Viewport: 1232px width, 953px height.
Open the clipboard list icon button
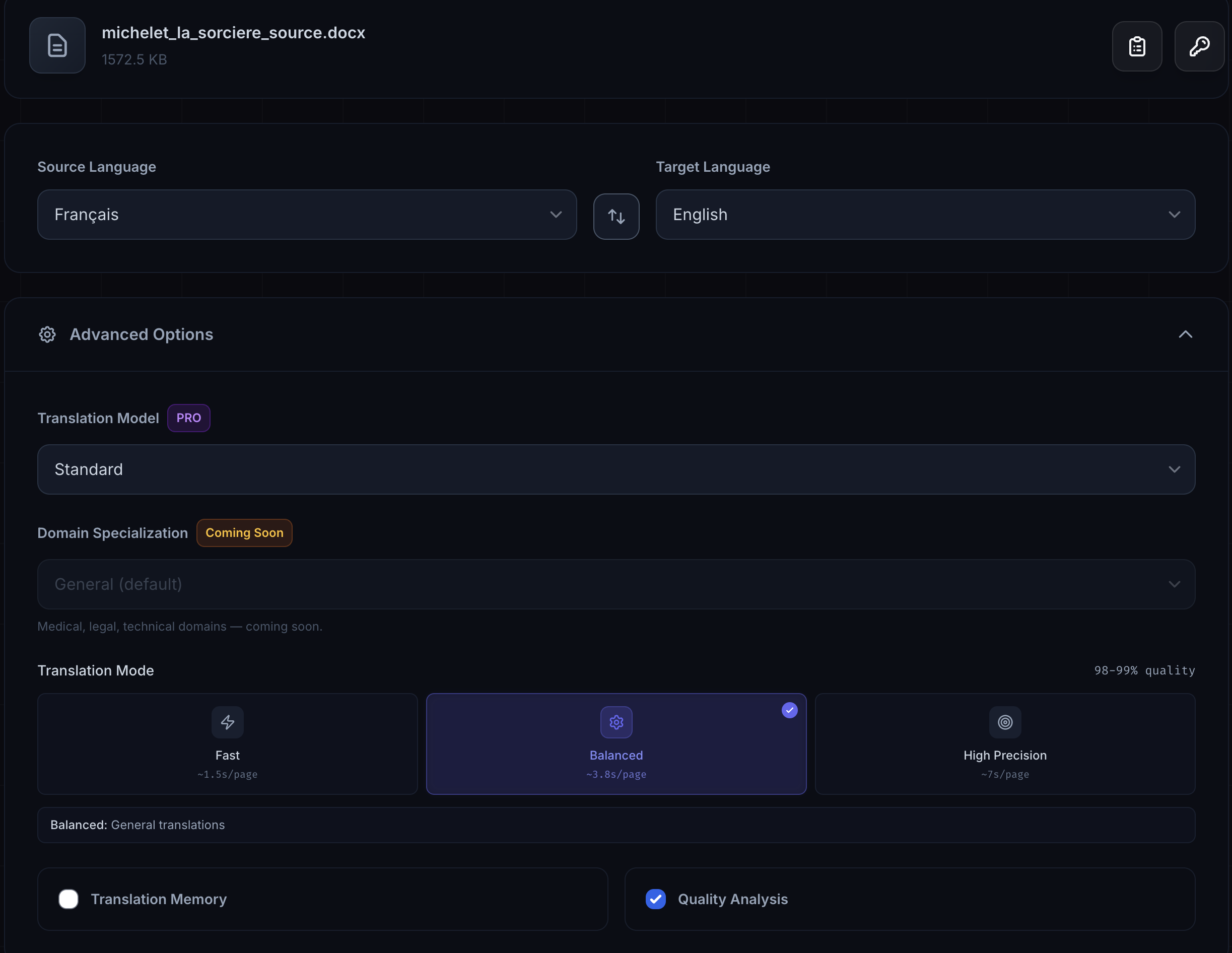(1137, 46)
